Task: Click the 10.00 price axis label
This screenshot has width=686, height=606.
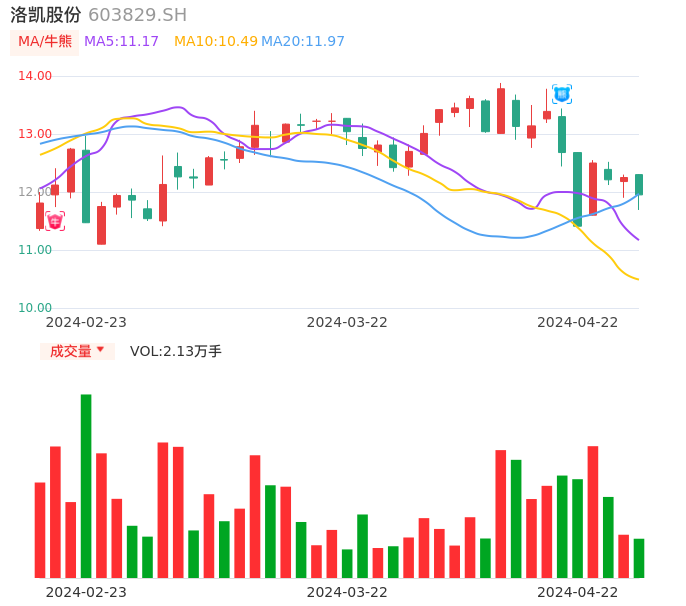Action: [35, 308]
